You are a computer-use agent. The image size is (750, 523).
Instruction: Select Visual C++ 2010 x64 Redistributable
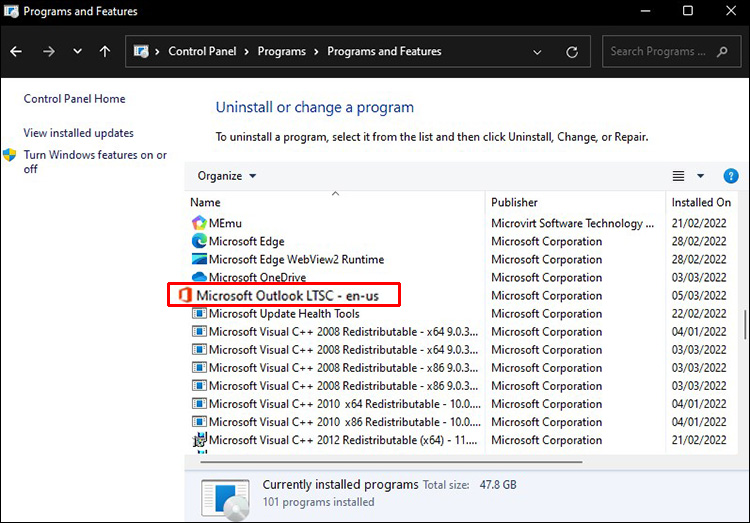pyautogui.click(x=345, y=404)
